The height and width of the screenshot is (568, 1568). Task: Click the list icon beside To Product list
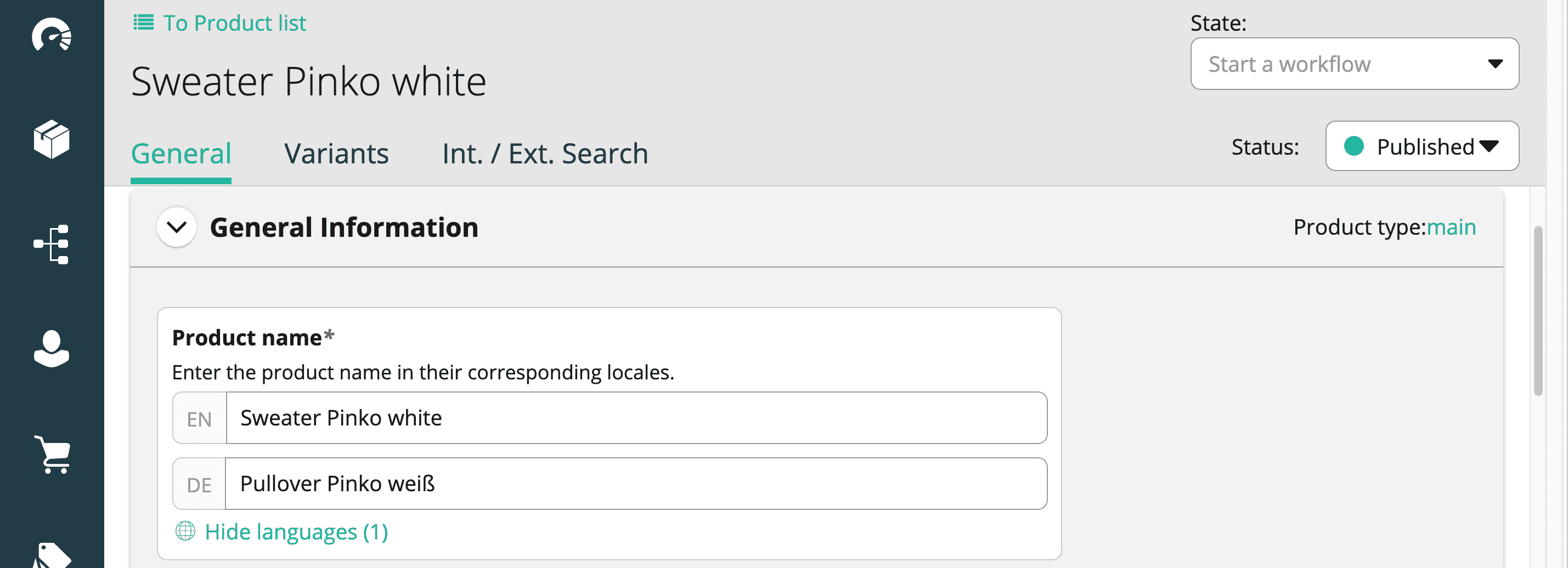coord(144,23)
